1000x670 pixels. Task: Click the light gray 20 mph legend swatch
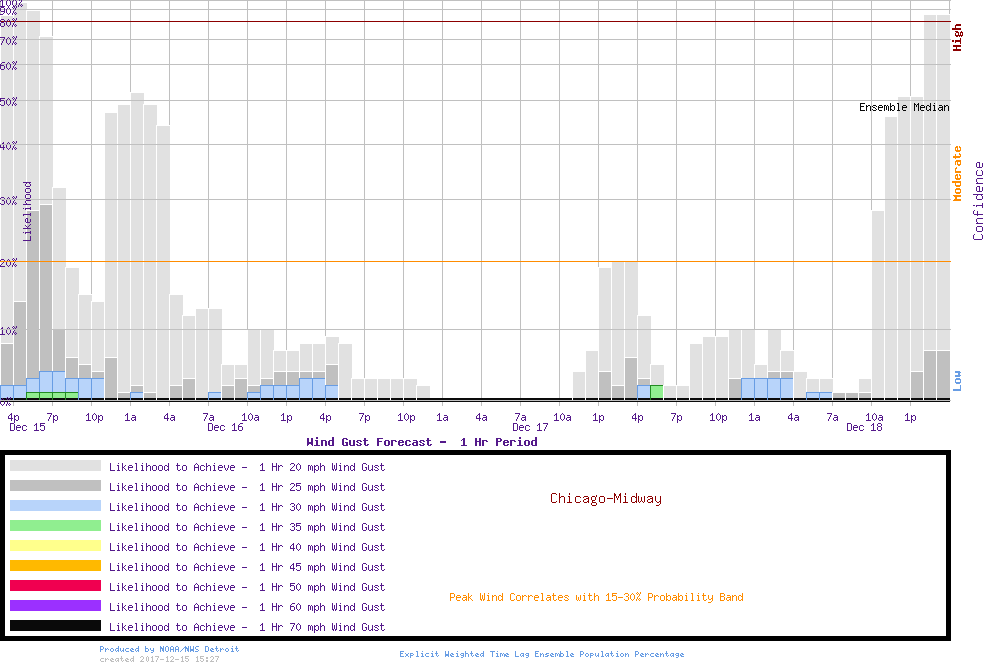click(x=55, y=466)
